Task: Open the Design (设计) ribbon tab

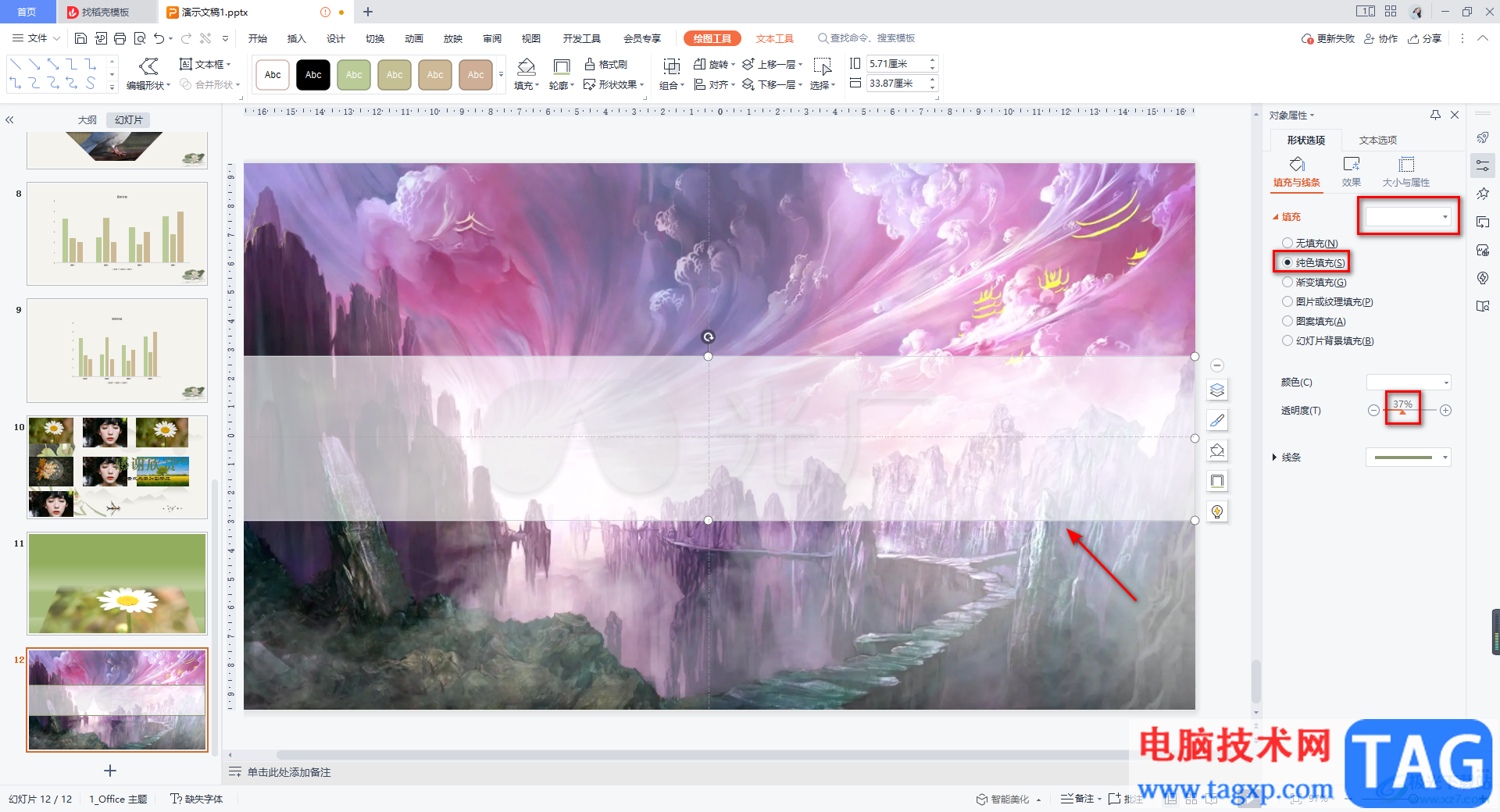Action: click(336, 38)
